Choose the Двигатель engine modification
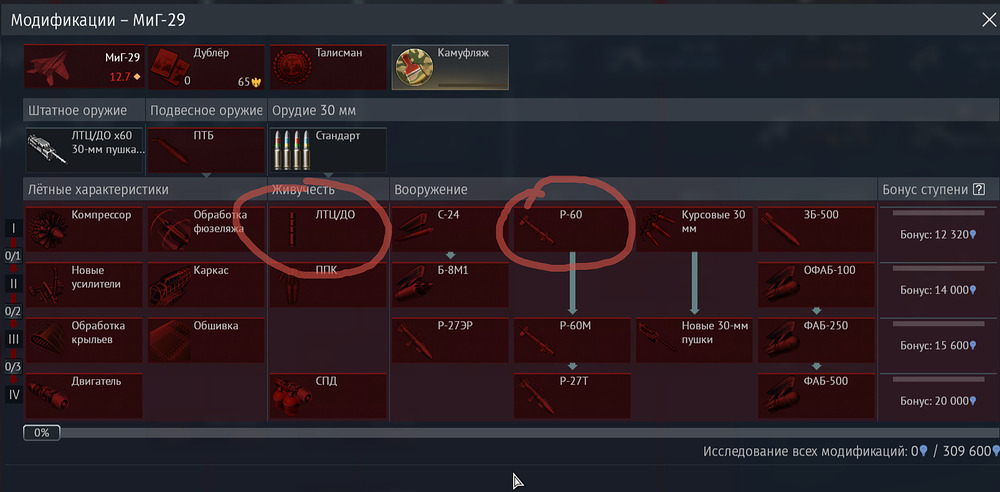 [84, 396]
